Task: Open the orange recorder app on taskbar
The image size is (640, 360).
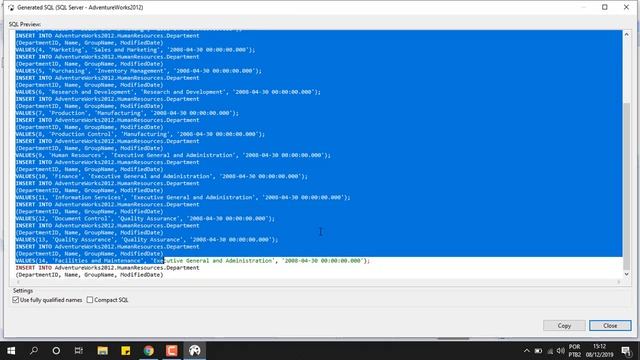Action: (x=172, y=351)
